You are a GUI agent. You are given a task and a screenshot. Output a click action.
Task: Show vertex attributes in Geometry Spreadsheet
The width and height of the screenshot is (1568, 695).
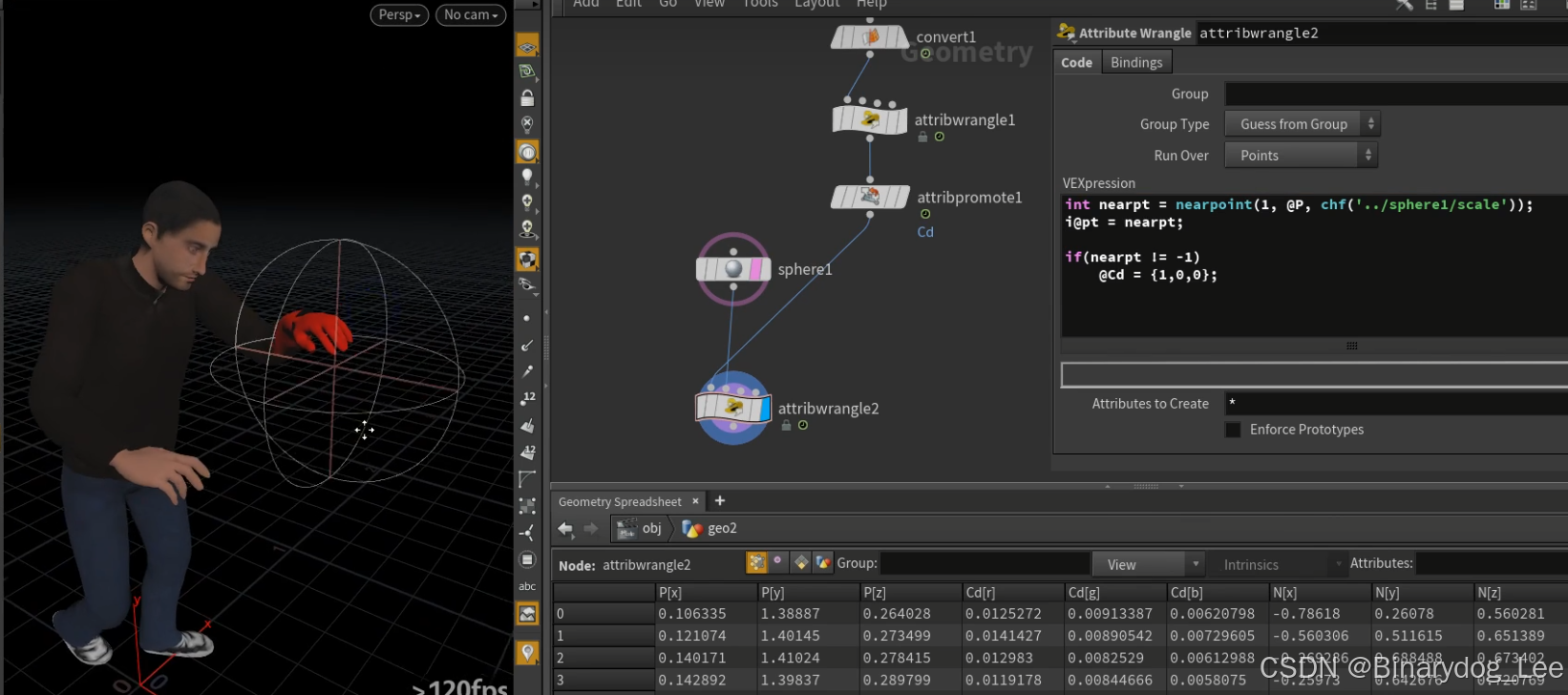tap(778, 562)
